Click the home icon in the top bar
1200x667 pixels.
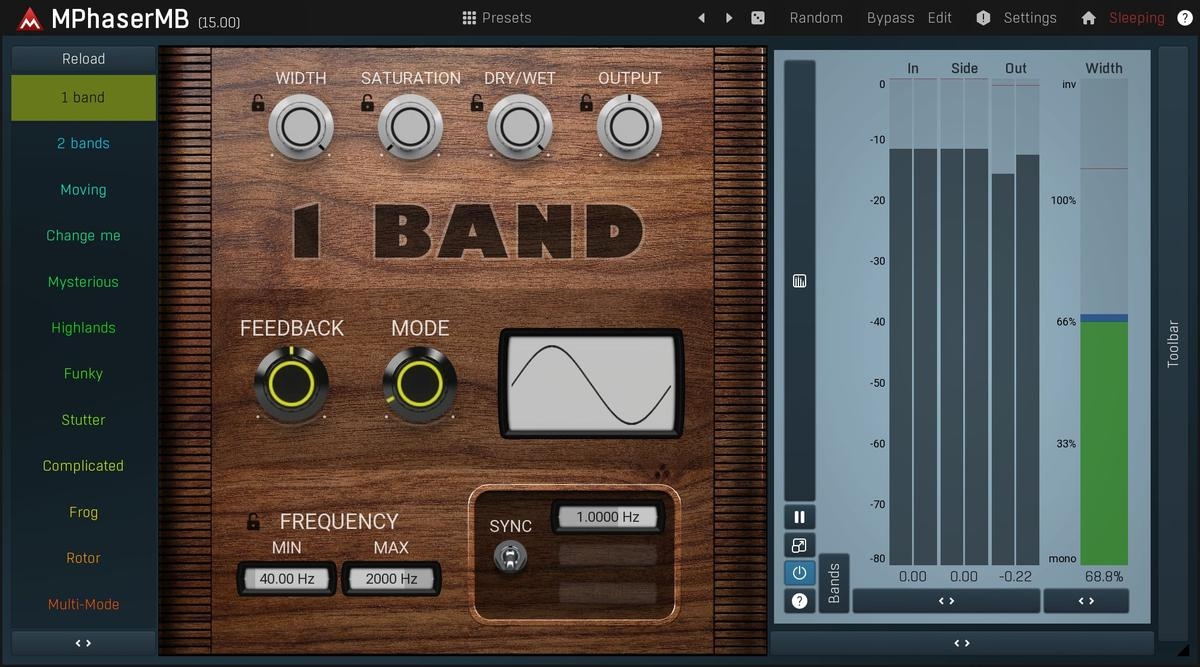[1089, 18]
